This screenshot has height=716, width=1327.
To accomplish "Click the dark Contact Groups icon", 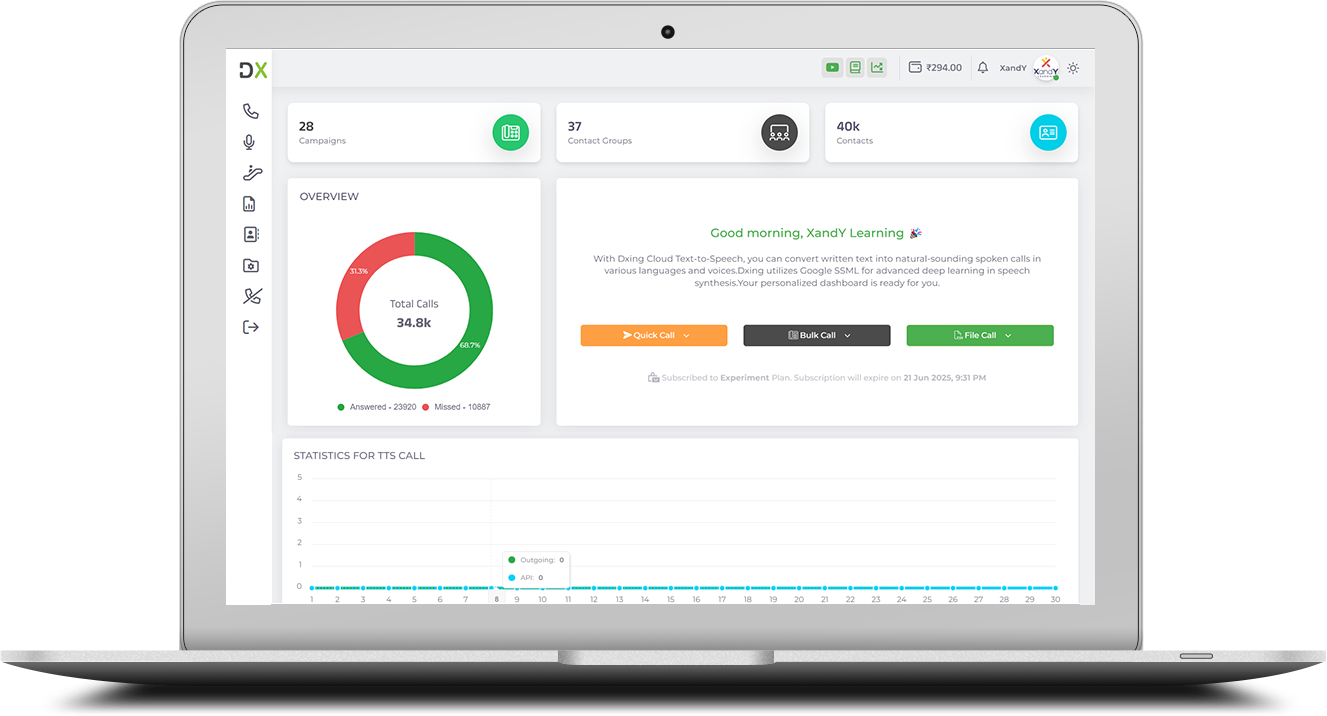I will 779,133.
